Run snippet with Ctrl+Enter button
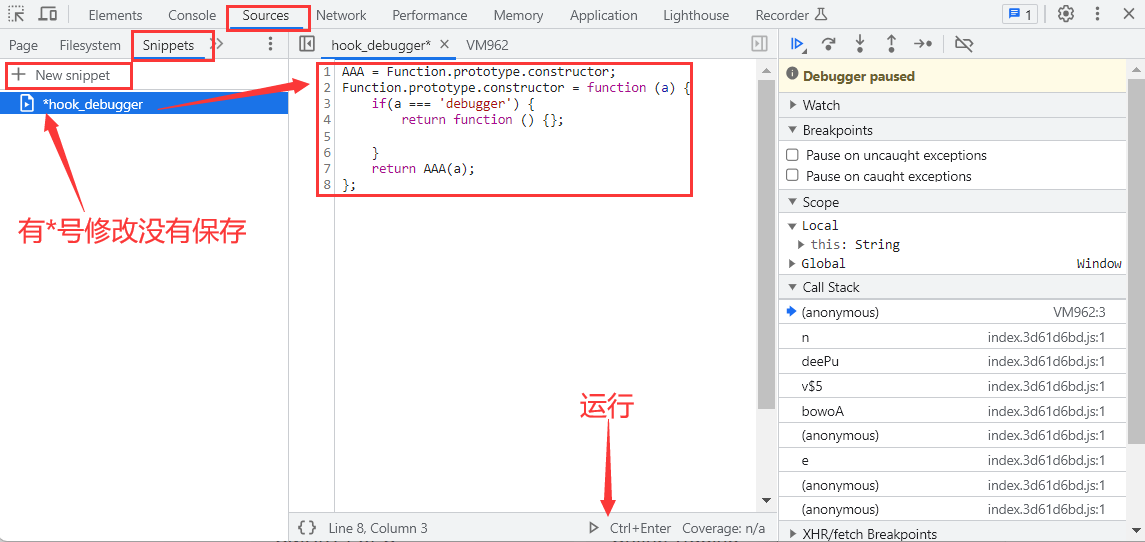 tap(631, 528)
